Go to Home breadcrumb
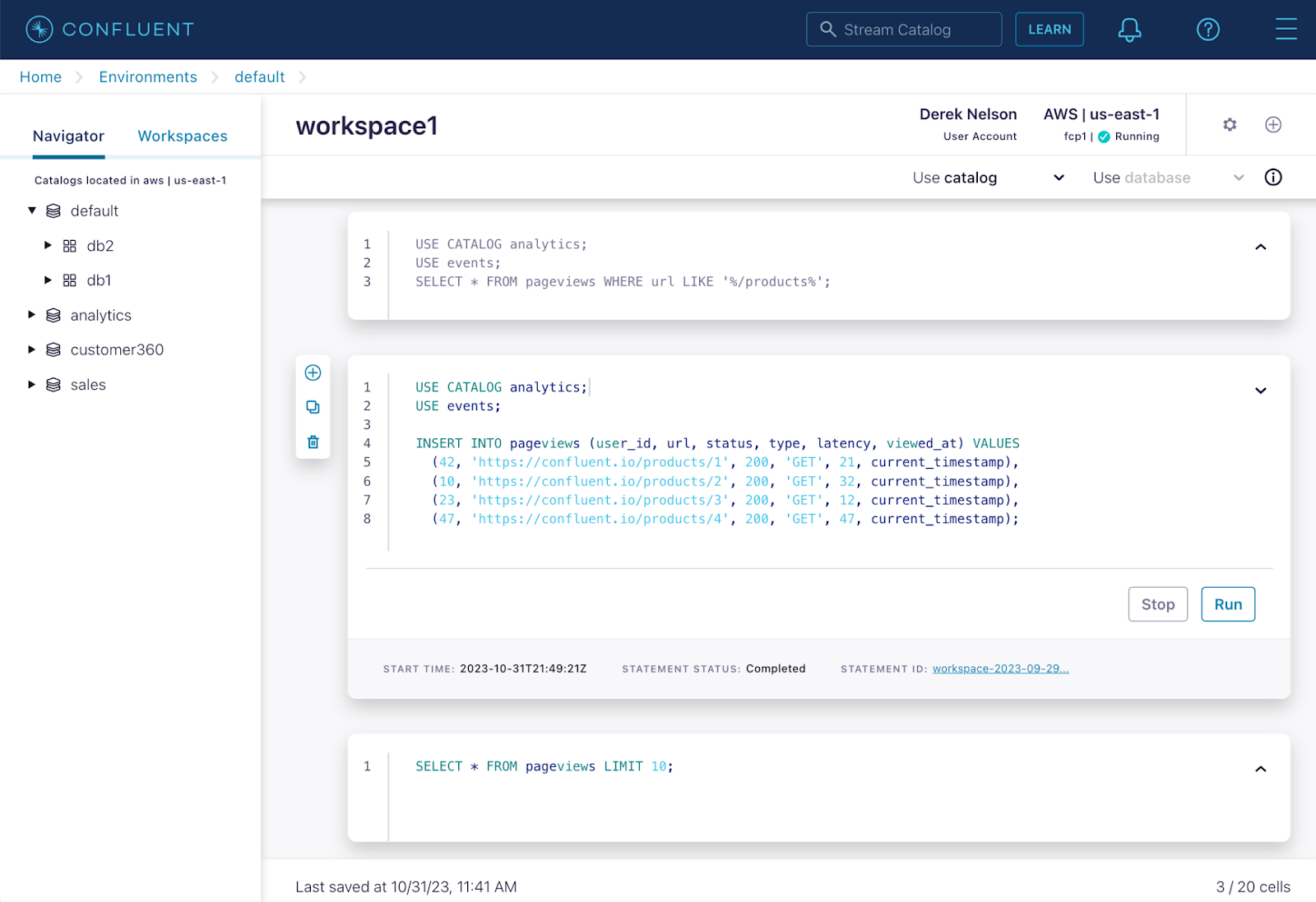The image size is (1316, 902). tap(40, 77)
